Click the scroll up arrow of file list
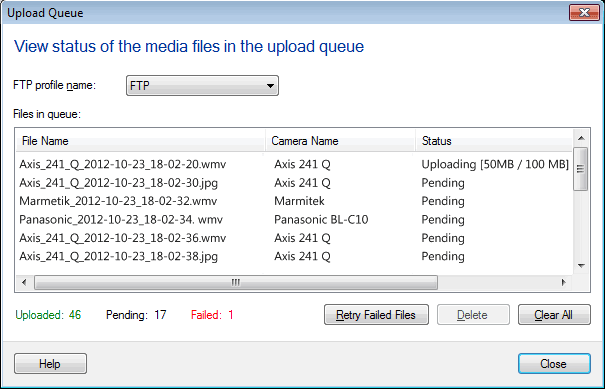This screenshot has width=606, height=391. [581, 138]
